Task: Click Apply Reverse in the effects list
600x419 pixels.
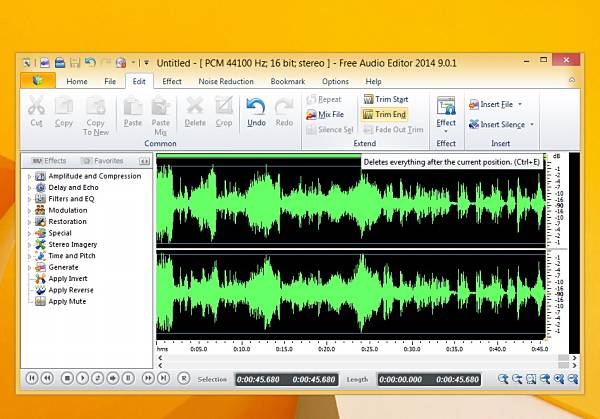Action: pos(71,290)
